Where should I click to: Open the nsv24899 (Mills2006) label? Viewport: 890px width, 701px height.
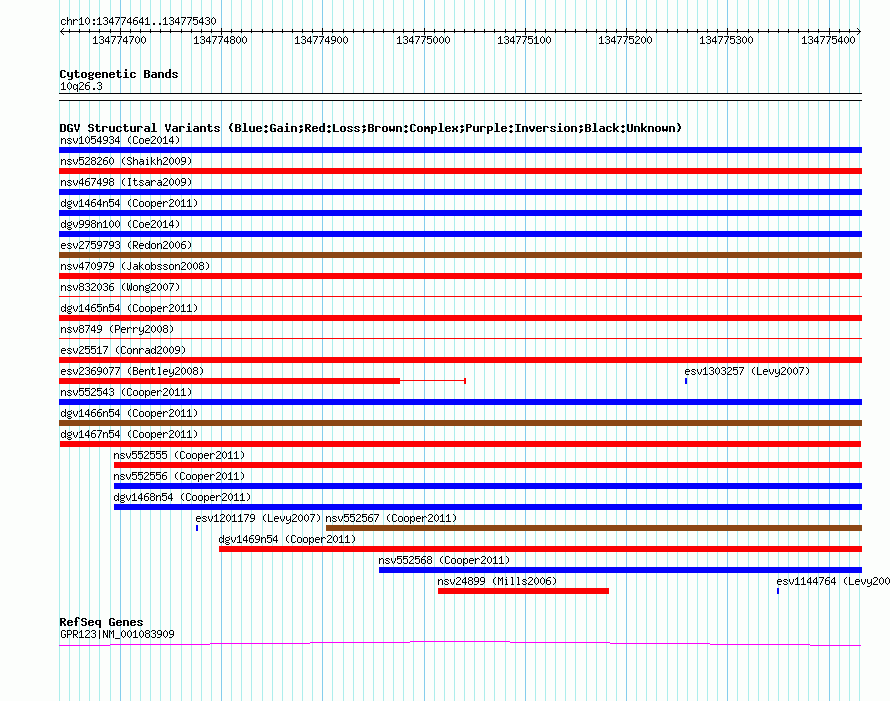[x=497, y=581]
